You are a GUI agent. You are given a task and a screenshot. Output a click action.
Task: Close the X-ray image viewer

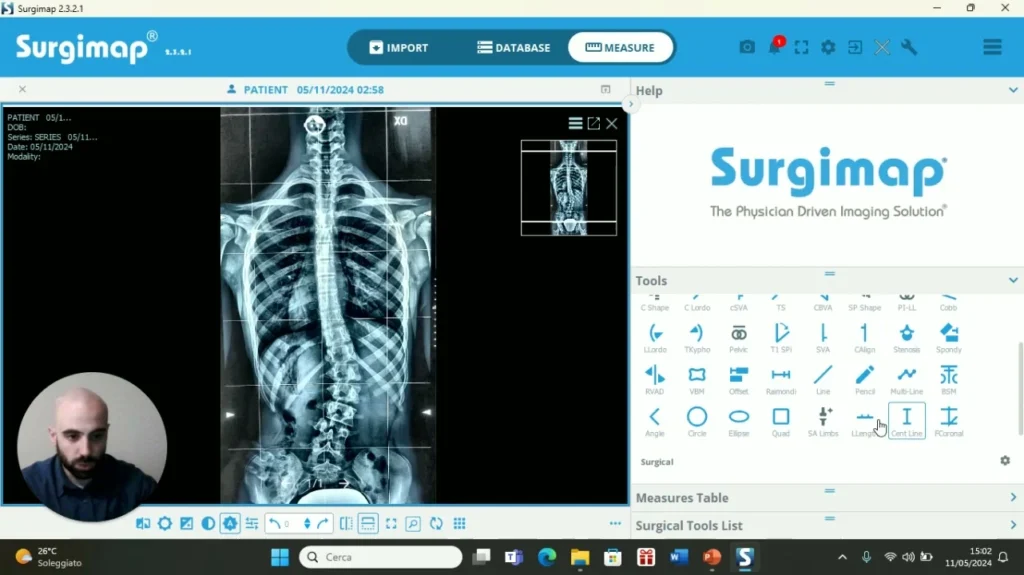(x=612, y=123)
